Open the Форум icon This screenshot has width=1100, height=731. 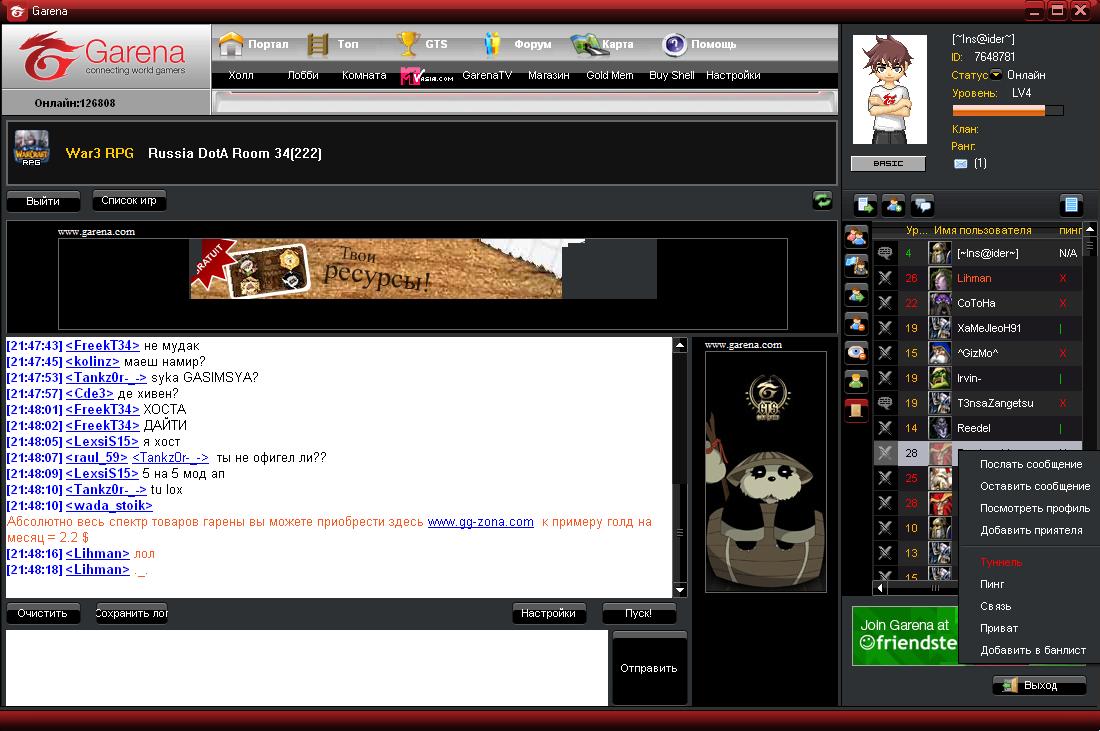tap(492, 44)
